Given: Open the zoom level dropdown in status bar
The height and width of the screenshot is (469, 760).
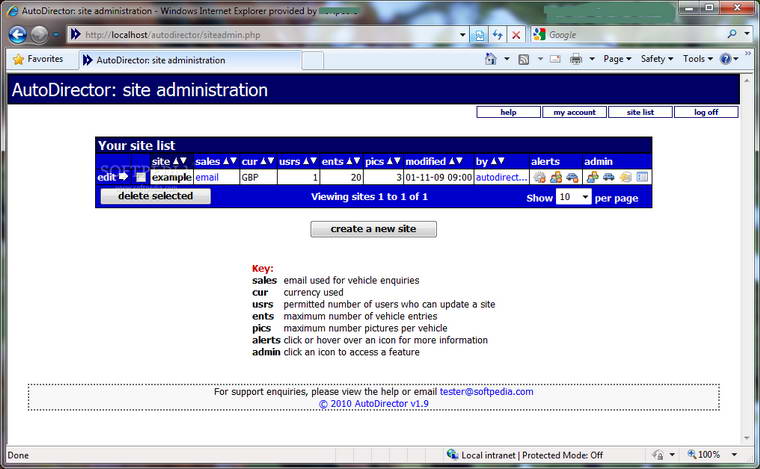Looking at the screenshot, I should [x=734, y=454].
